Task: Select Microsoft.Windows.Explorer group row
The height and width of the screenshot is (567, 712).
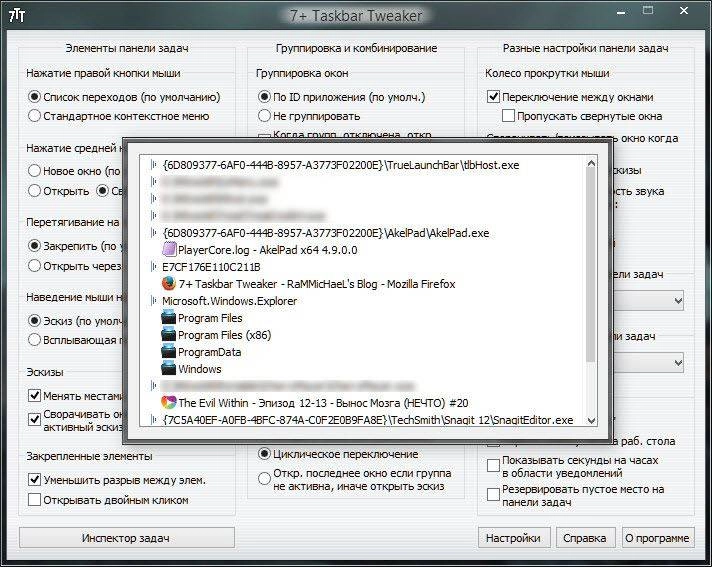Action: pos(229,301)
